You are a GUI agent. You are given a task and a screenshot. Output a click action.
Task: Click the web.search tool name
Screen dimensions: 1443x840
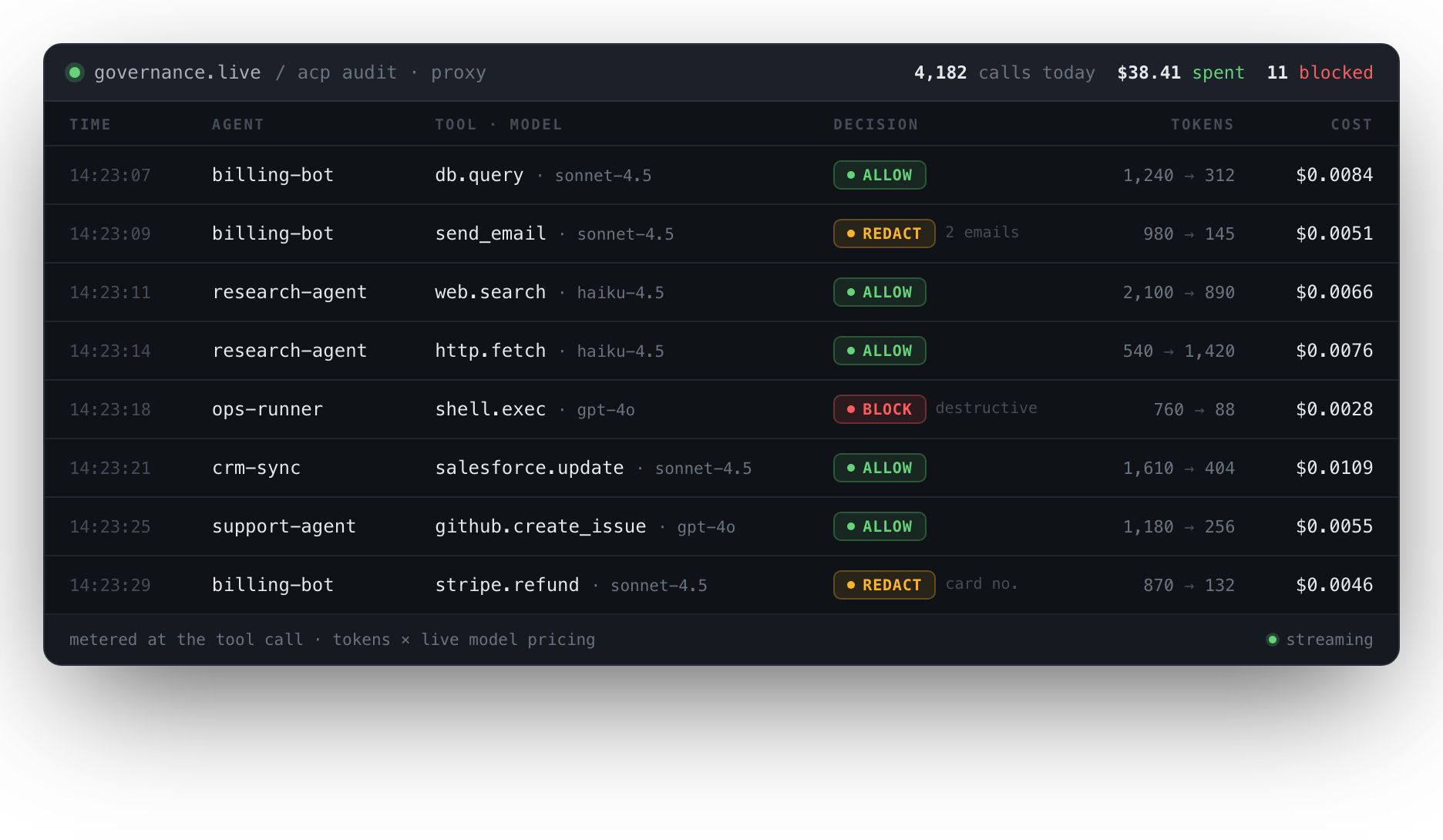[x=490, y=292]
